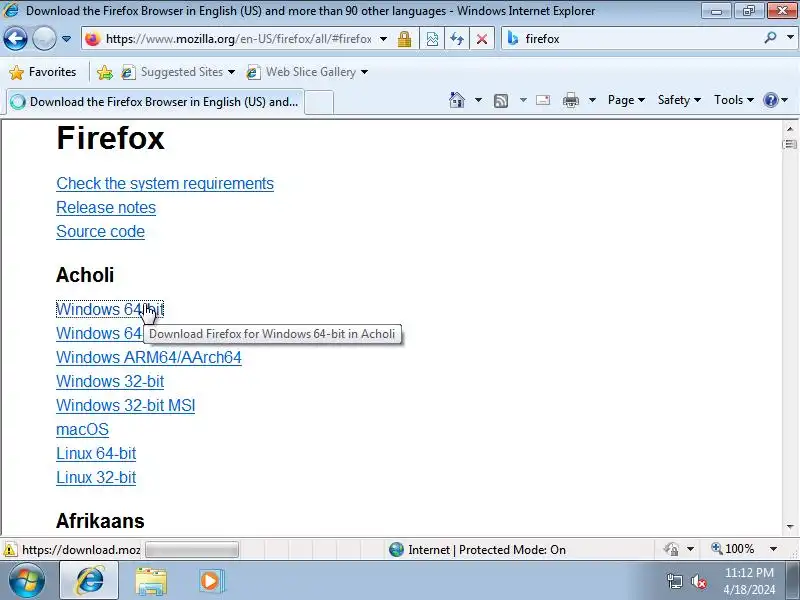Screen dimensions: 800x600
Task: Expand the Print options dropdown arrow
Action: point(592,100)
